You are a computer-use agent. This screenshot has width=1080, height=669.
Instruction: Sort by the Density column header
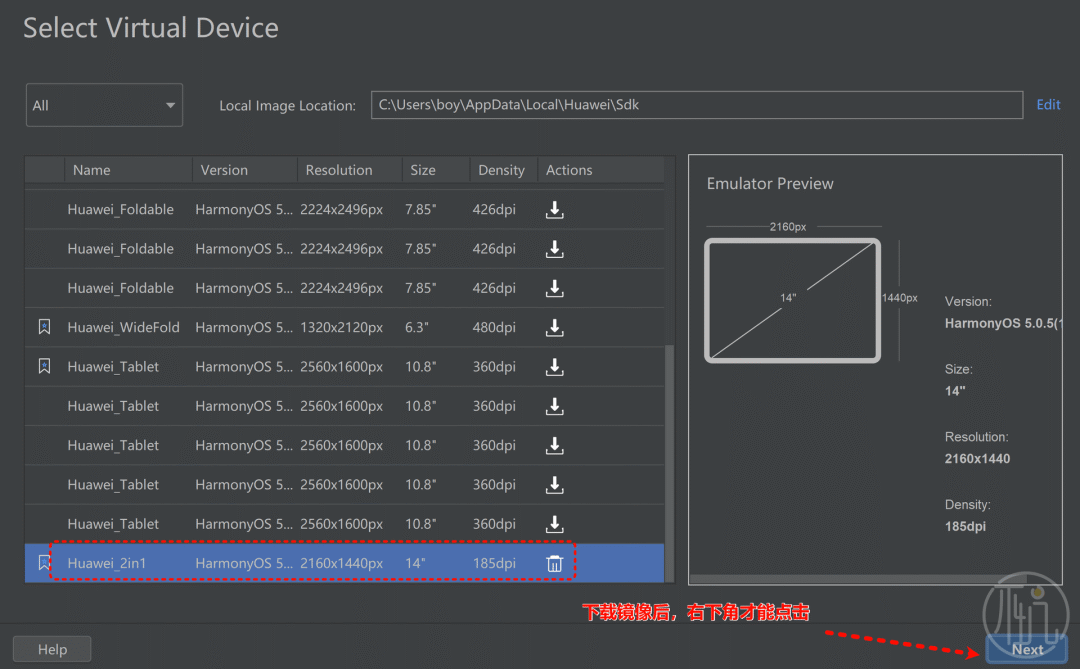503,170
